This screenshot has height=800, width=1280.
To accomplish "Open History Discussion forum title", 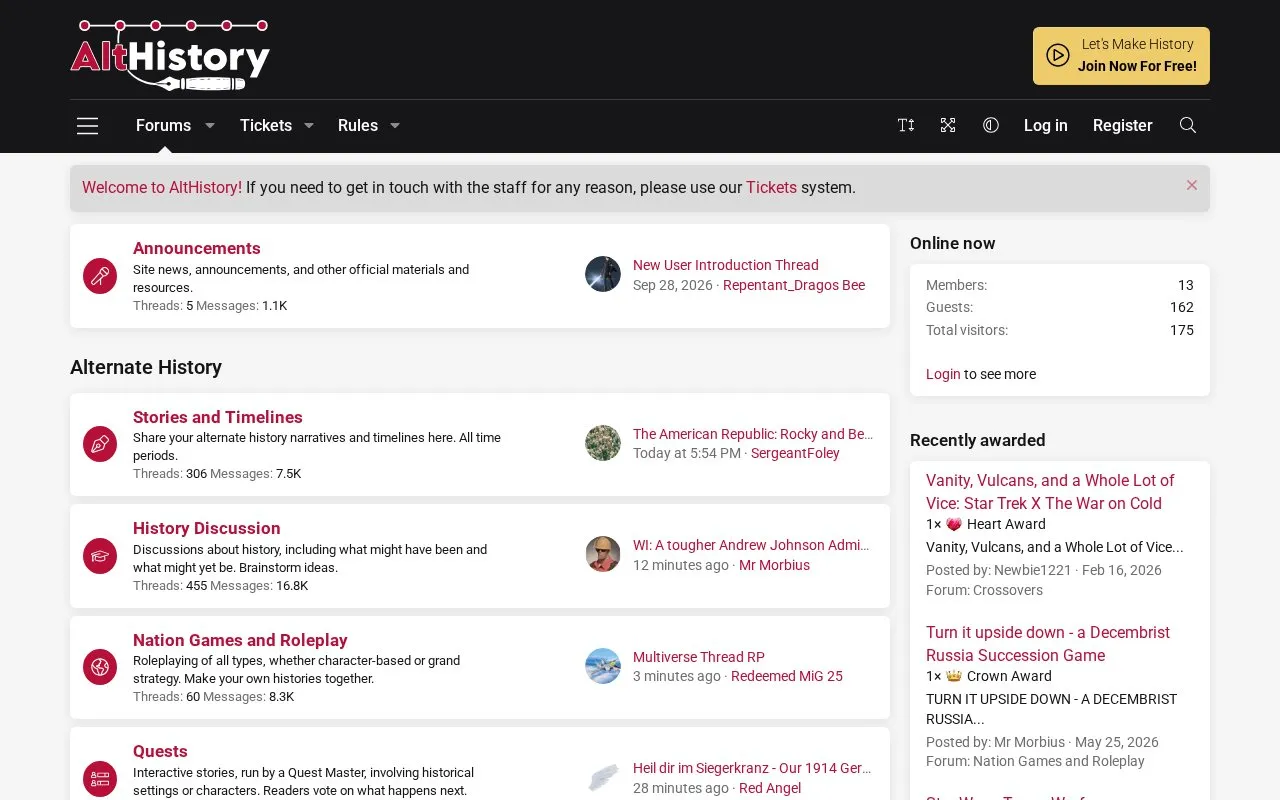I will click(x=207, y=528).
